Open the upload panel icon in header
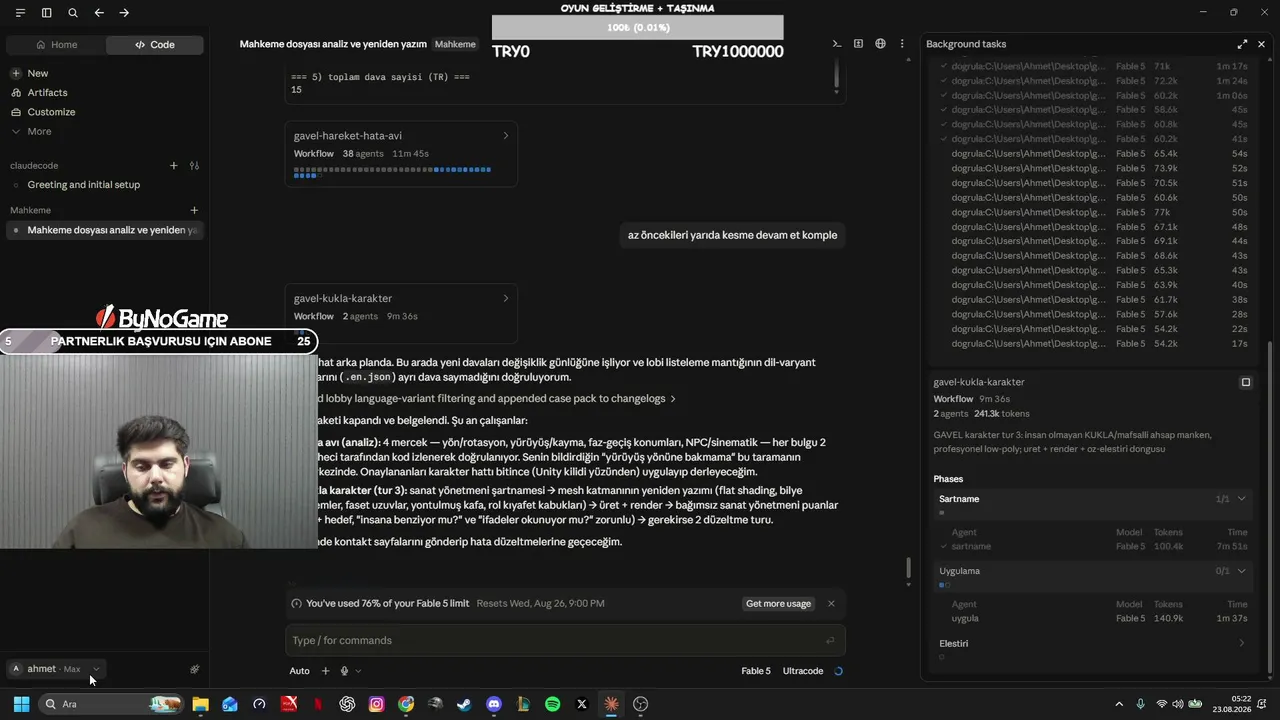The width and height of the screenshot is (1280, 720). click(858, 44)
